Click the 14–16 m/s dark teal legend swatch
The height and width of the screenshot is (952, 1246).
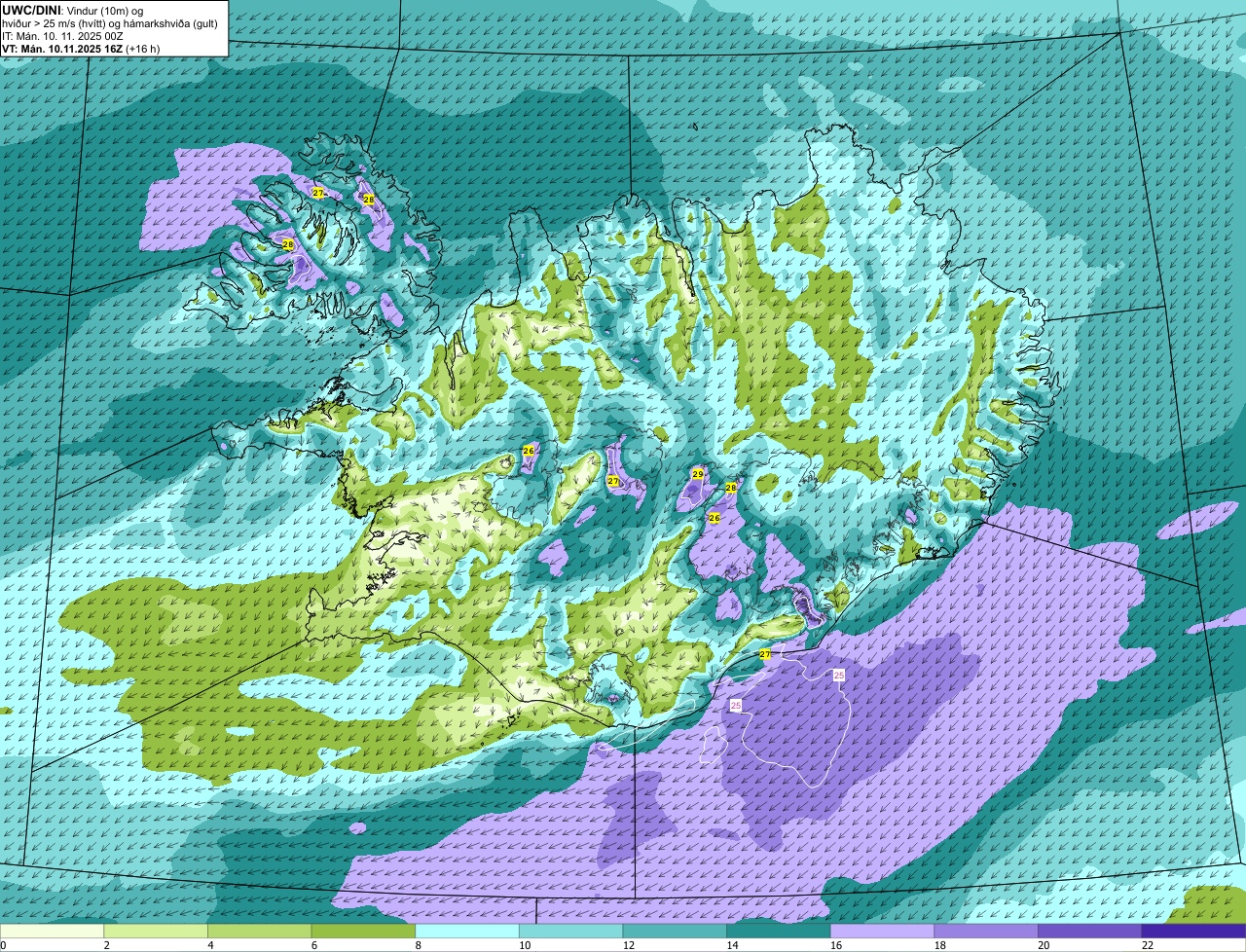point(779,932)
